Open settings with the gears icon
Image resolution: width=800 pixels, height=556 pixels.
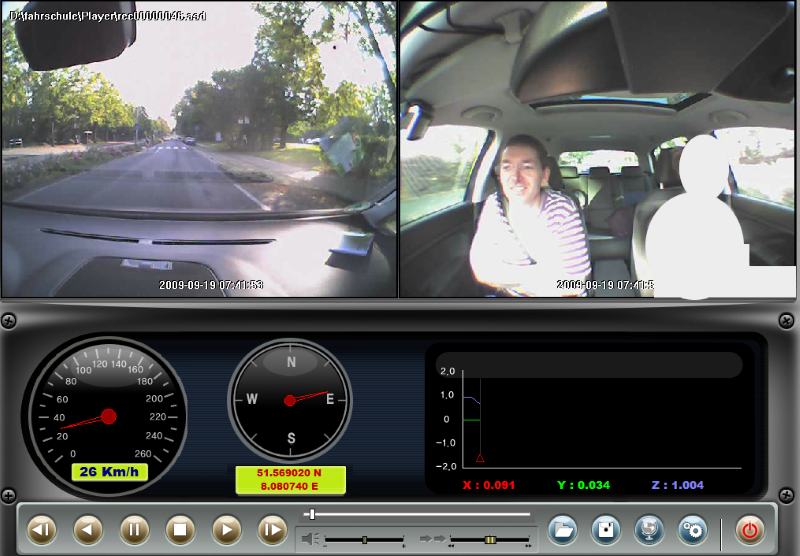[x=692, y=529]
